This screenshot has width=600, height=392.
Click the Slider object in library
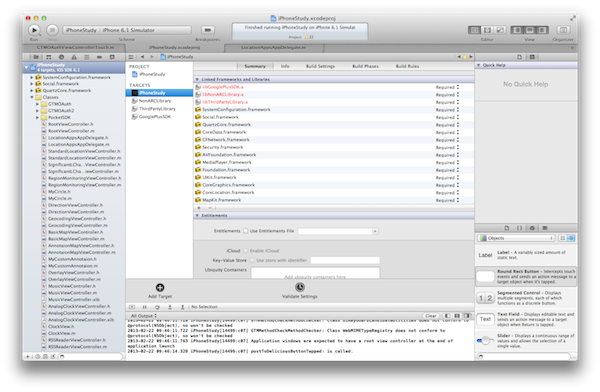pyautogui.click(x=526, y=341)
